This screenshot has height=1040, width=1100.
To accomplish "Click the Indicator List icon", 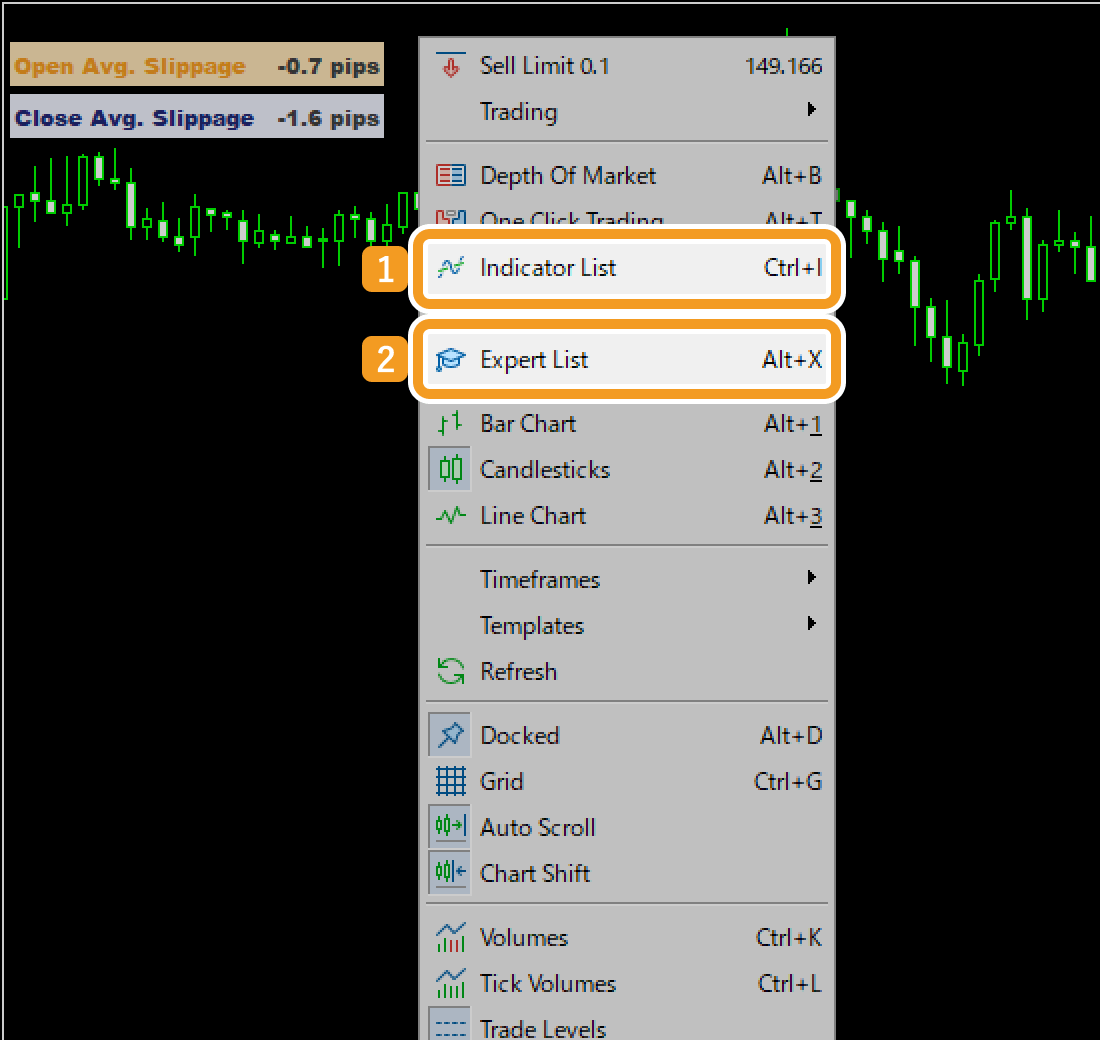I will 450,267.
